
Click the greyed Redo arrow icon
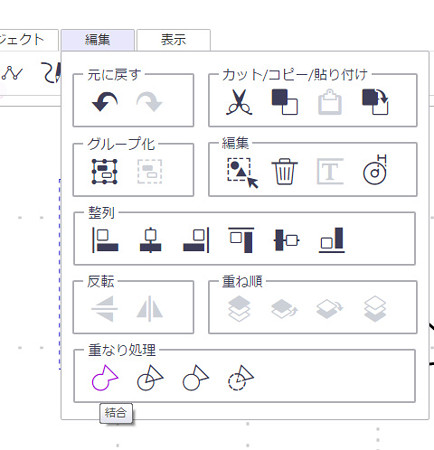point(149,102)
